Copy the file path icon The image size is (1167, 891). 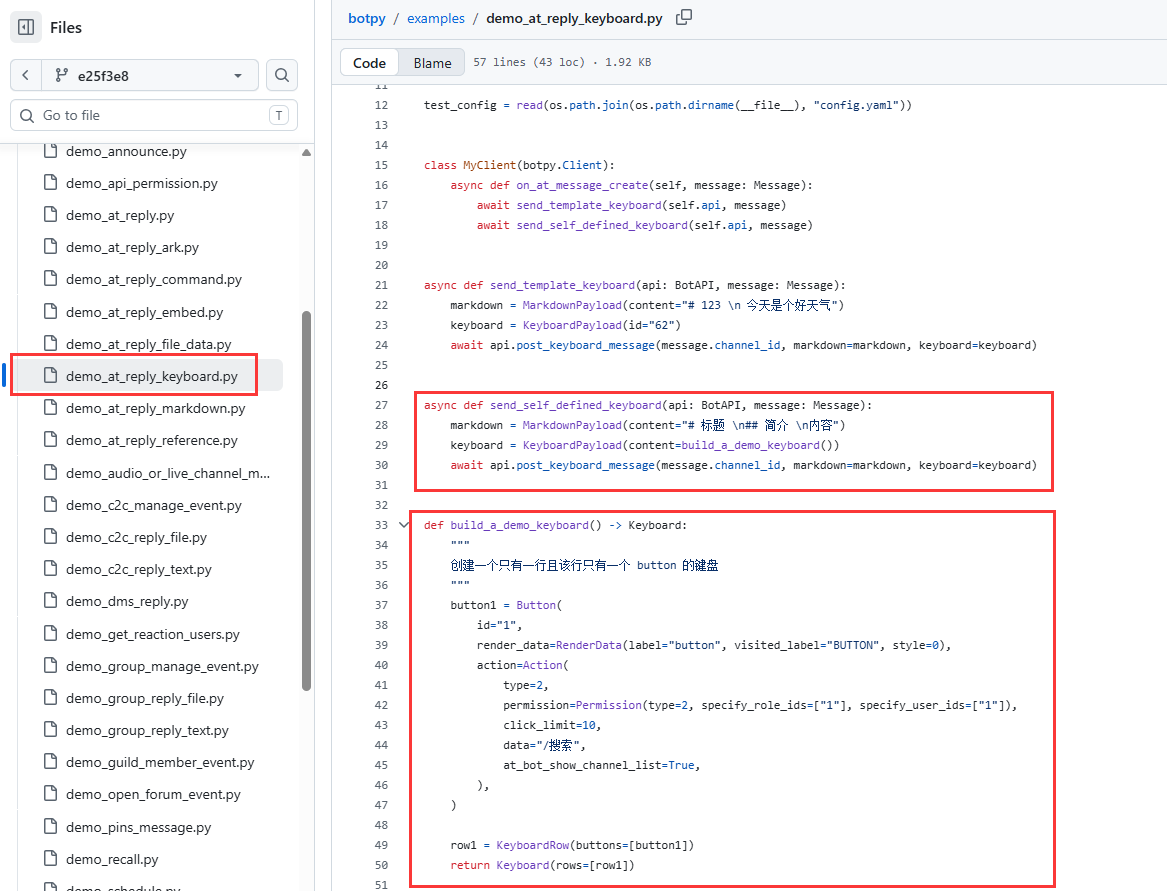pos(683,17)
